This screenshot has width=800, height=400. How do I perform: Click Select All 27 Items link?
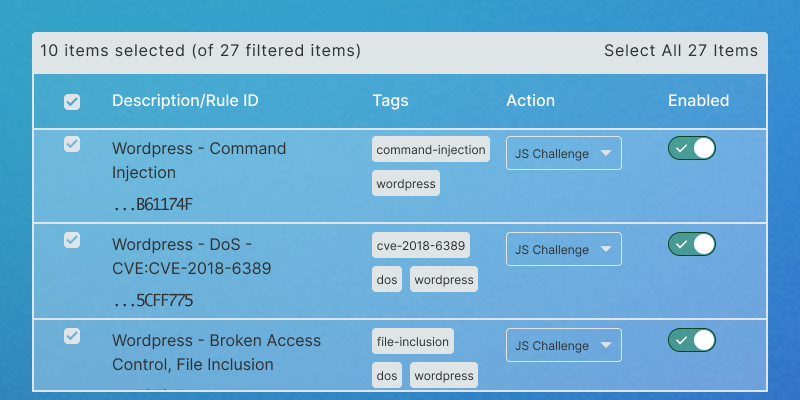click(681, 50)
